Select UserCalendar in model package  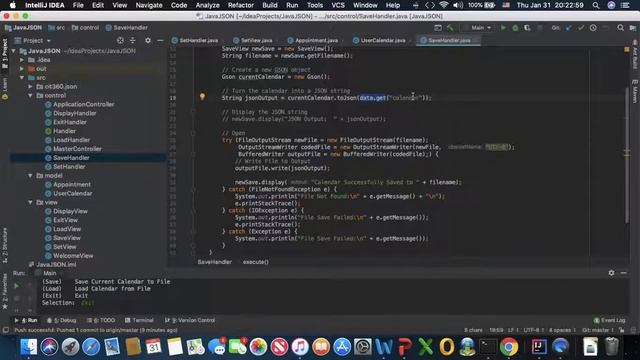coord(72,193)
